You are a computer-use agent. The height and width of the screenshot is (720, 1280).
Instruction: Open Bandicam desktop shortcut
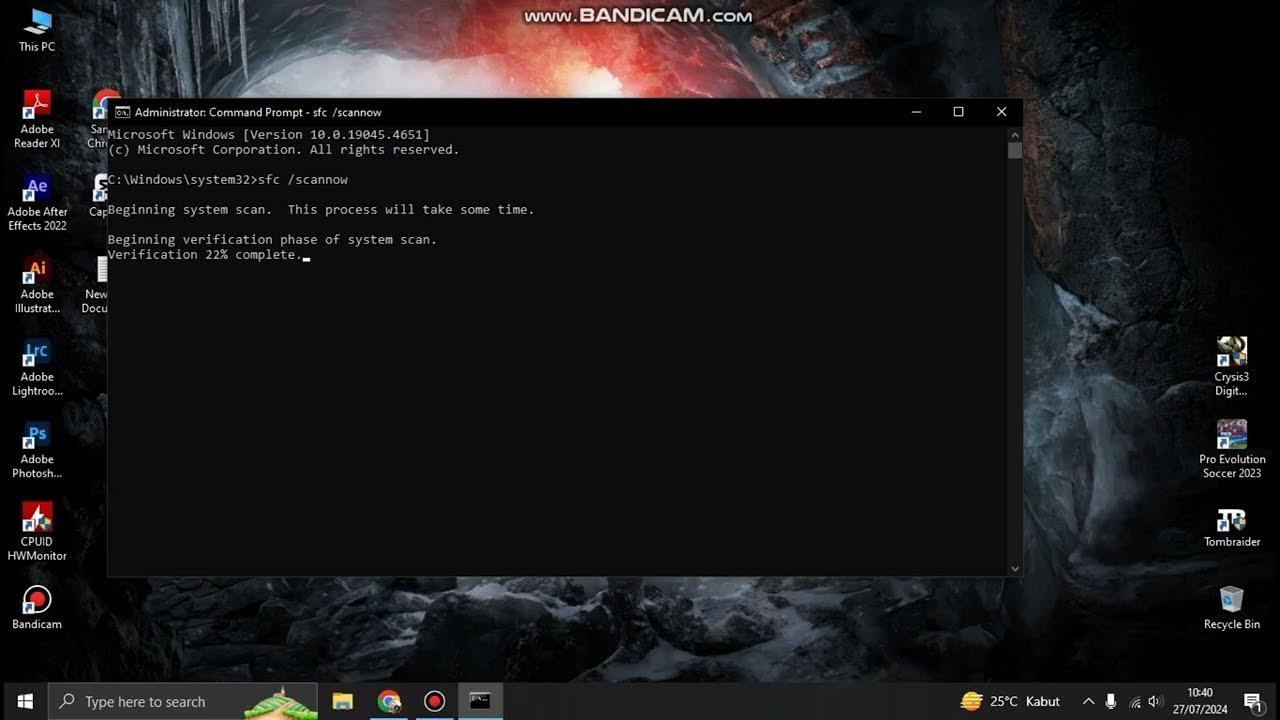pyautogui.click(x=37, y=607)
